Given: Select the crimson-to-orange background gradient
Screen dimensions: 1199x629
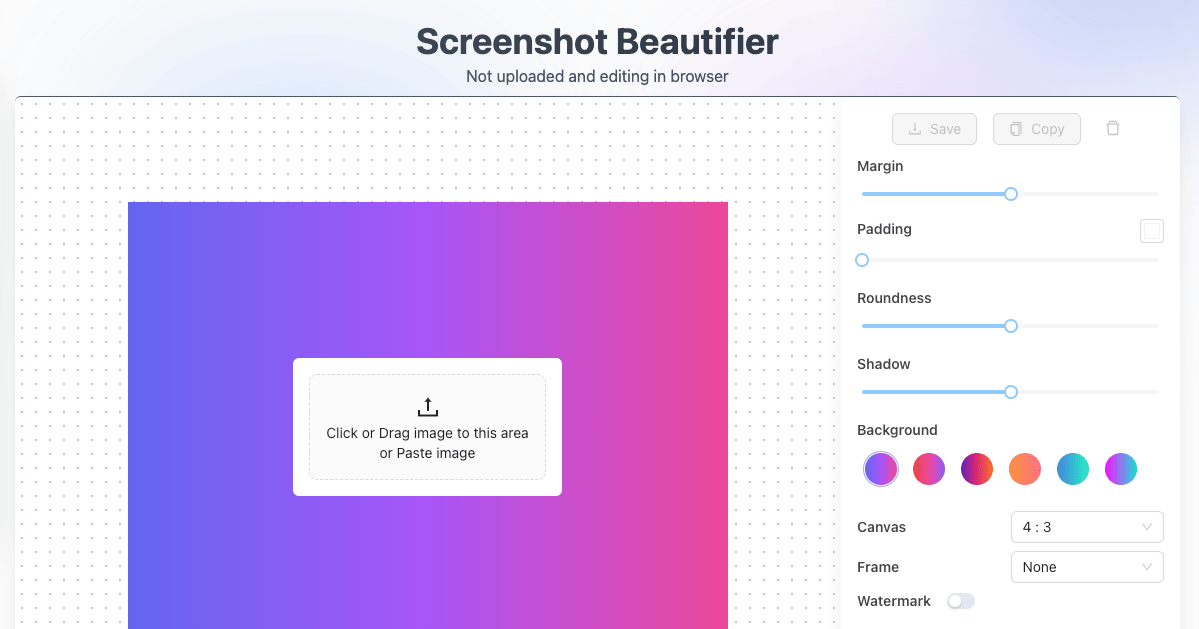Looking at the screenshot, I should [976, 468].
